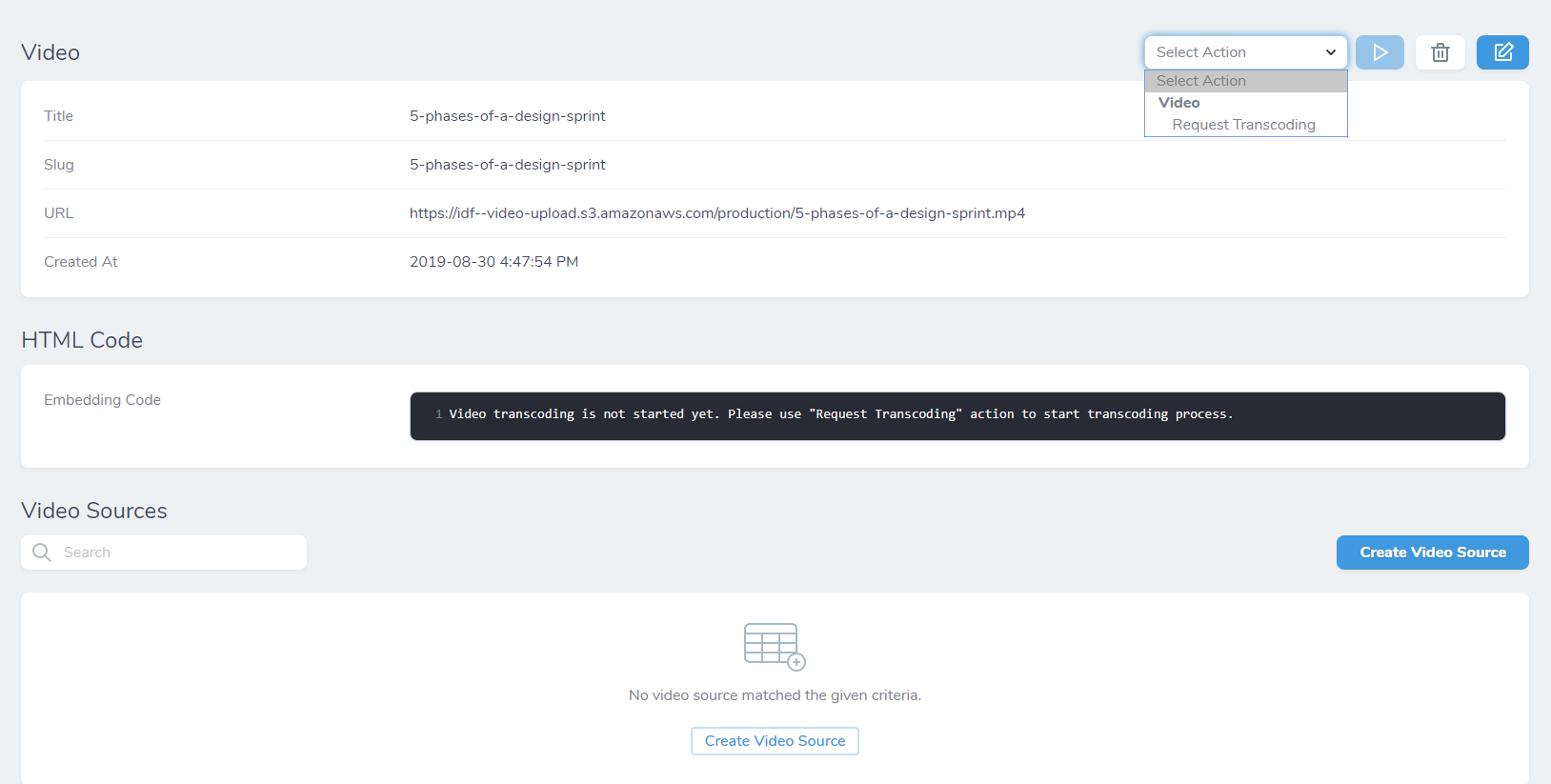Click the HTML Code heading
The width and height of the screenshot is (1551, 784).
(82, 340)
